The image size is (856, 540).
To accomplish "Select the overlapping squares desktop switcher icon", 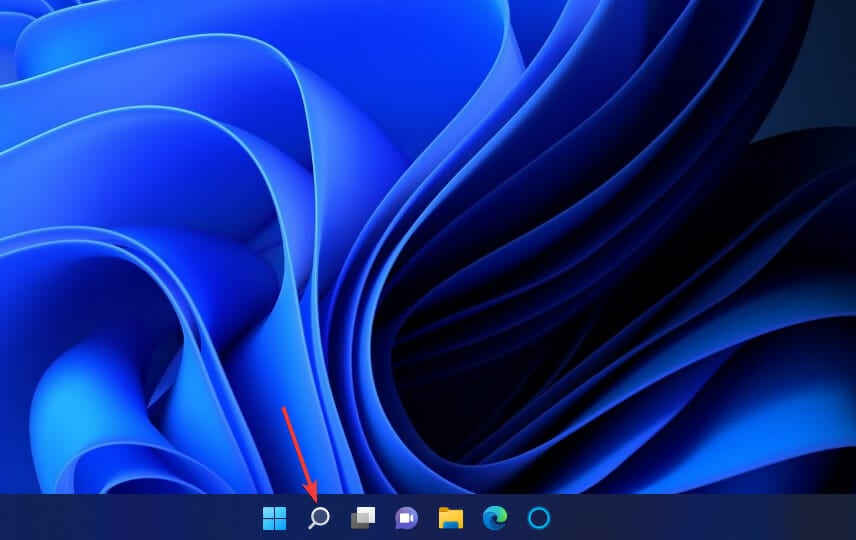I will click(362, 518).
